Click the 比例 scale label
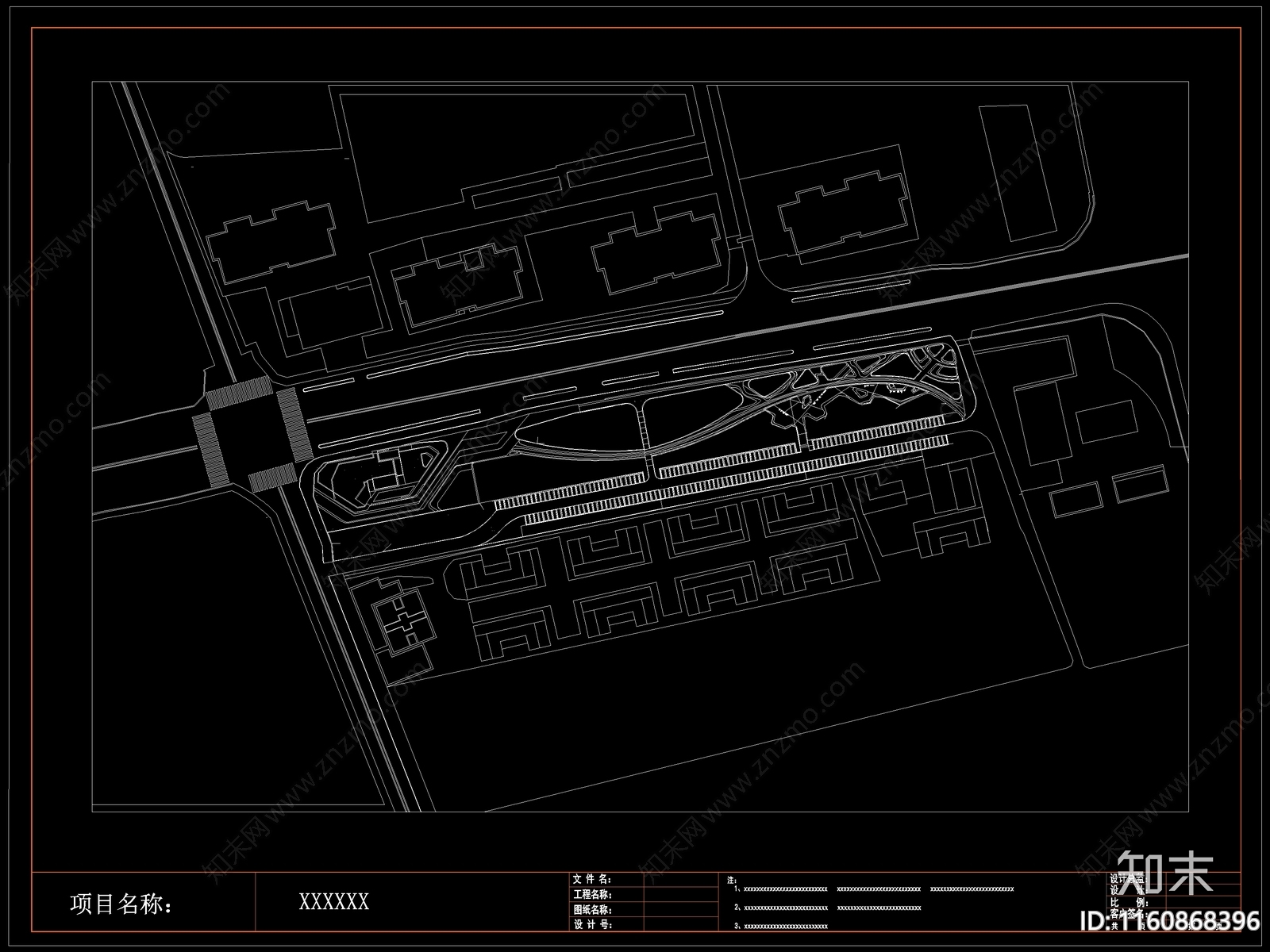Image resolution: width=1270 pixels, height=952 pixels. [1130, 903]
